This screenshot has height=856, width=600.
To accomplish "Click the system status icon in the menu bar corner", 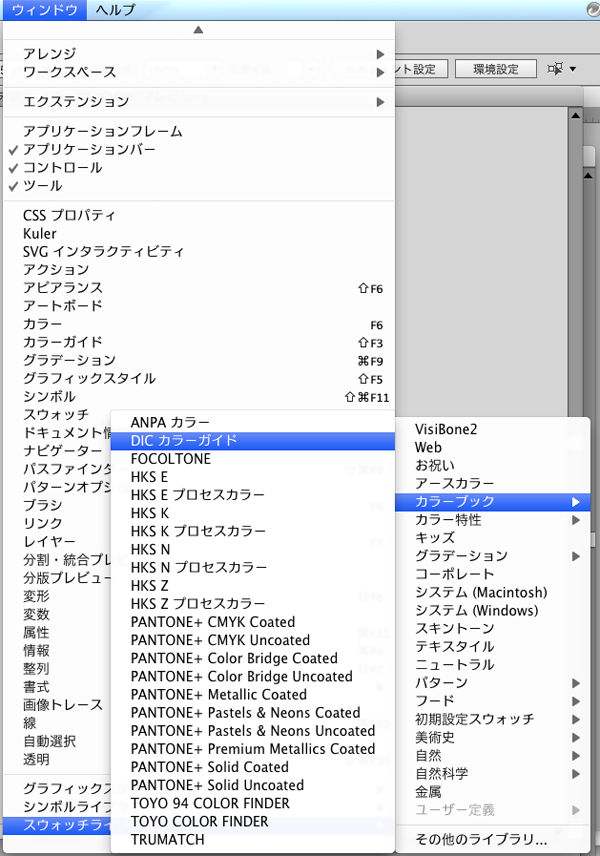I will tap(591, 10).
